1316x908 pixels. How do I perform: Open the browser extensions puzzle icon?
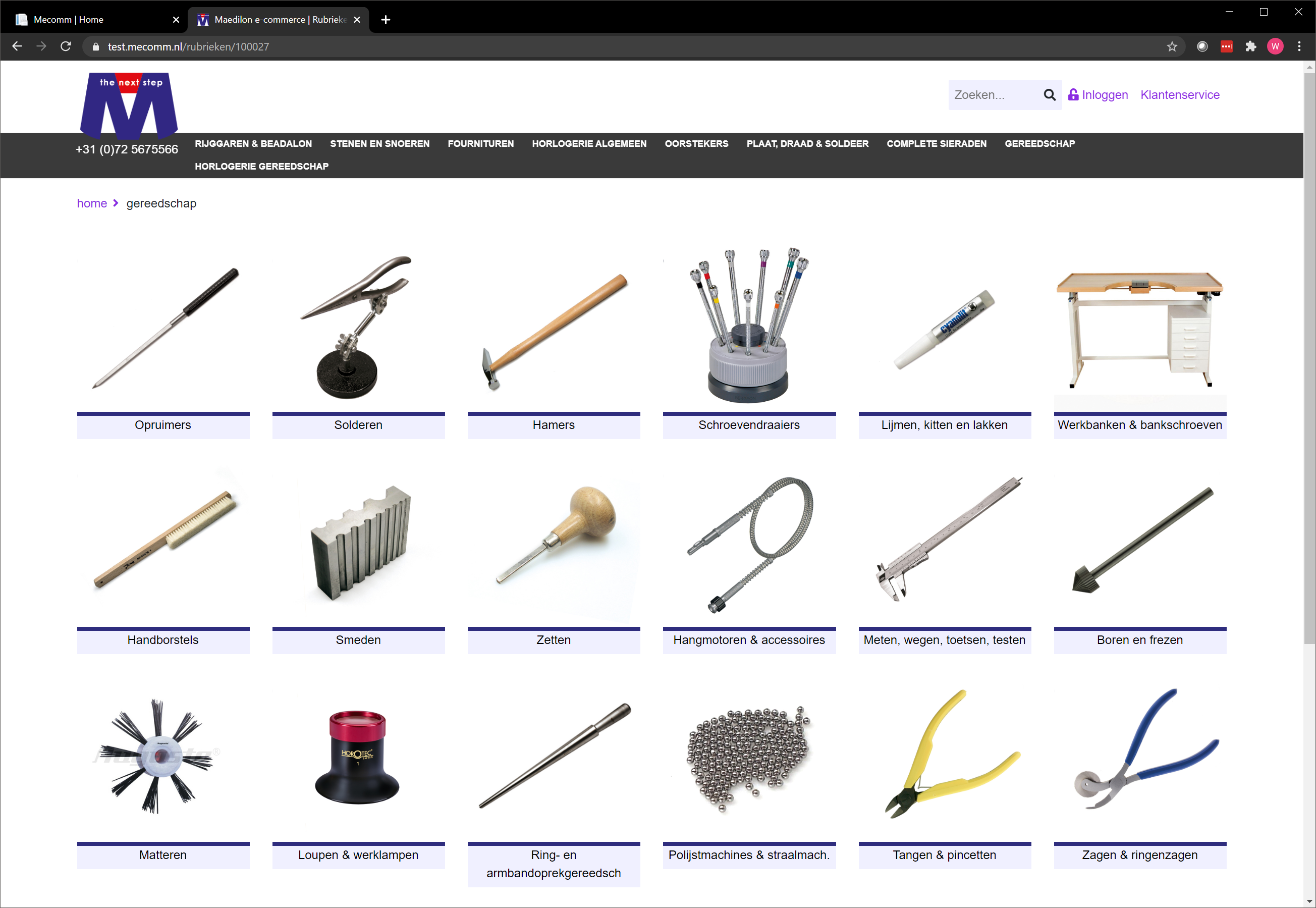pos(1250,46)
